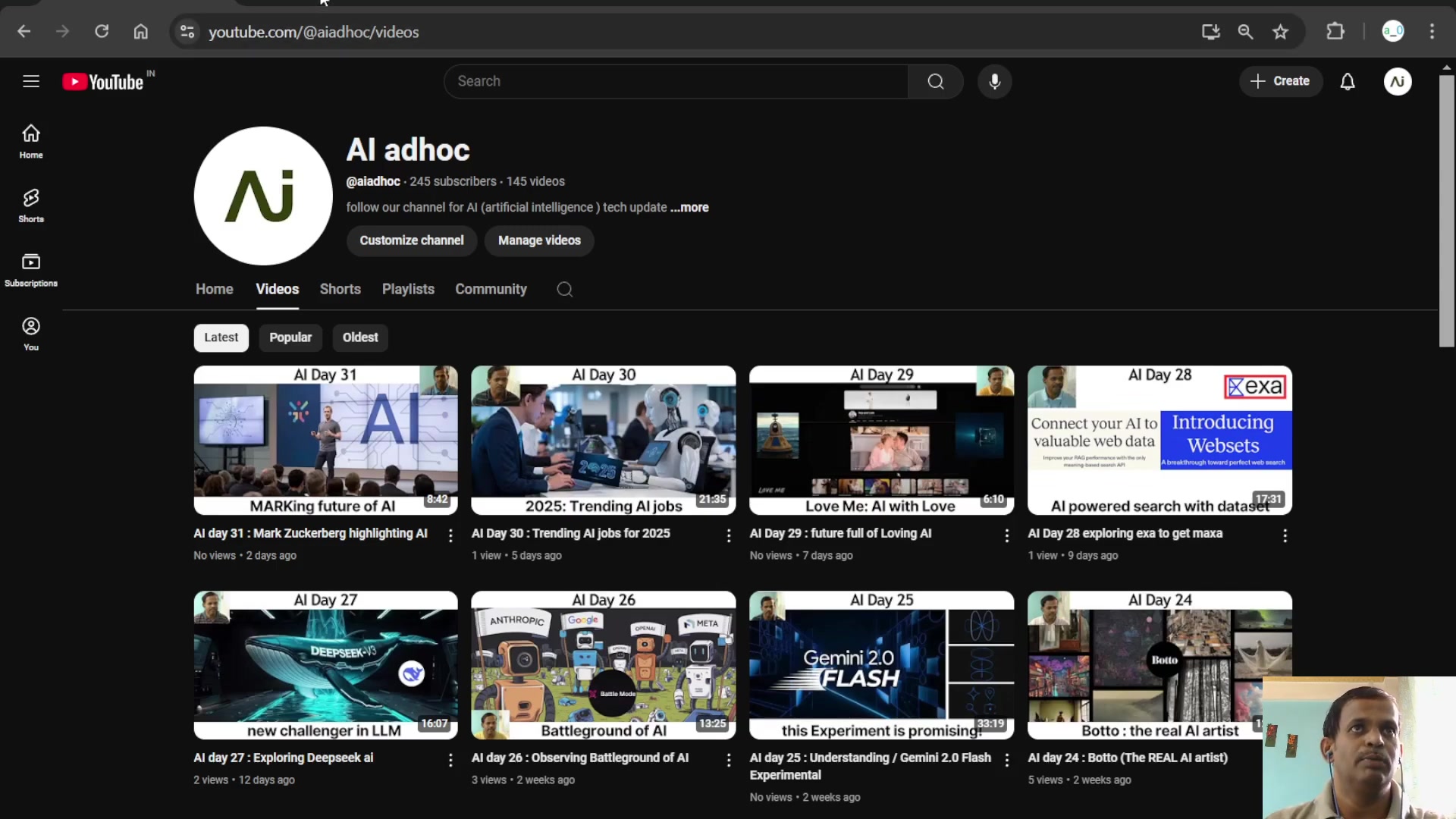Play the AI Day 29 Love Me thumbnail

point(882,441)
